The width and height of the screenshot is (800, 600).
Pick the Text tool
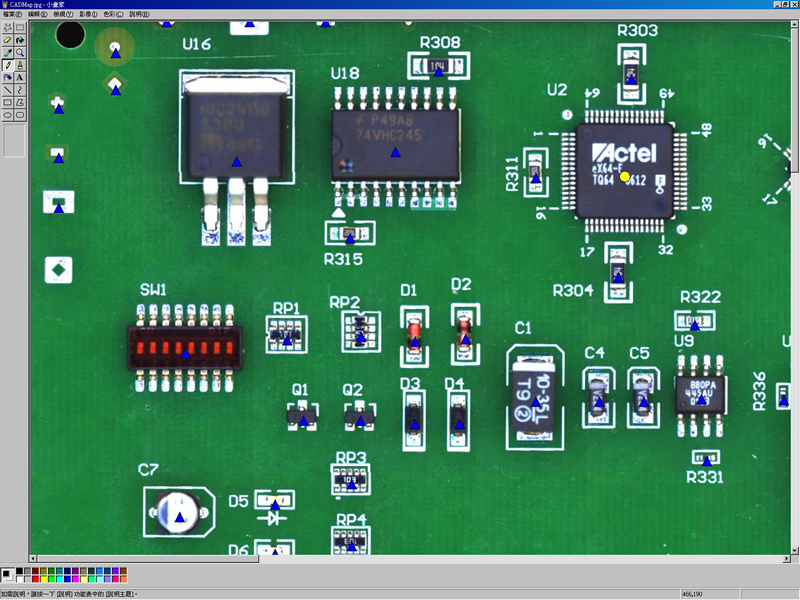click(x=20, y=78)
